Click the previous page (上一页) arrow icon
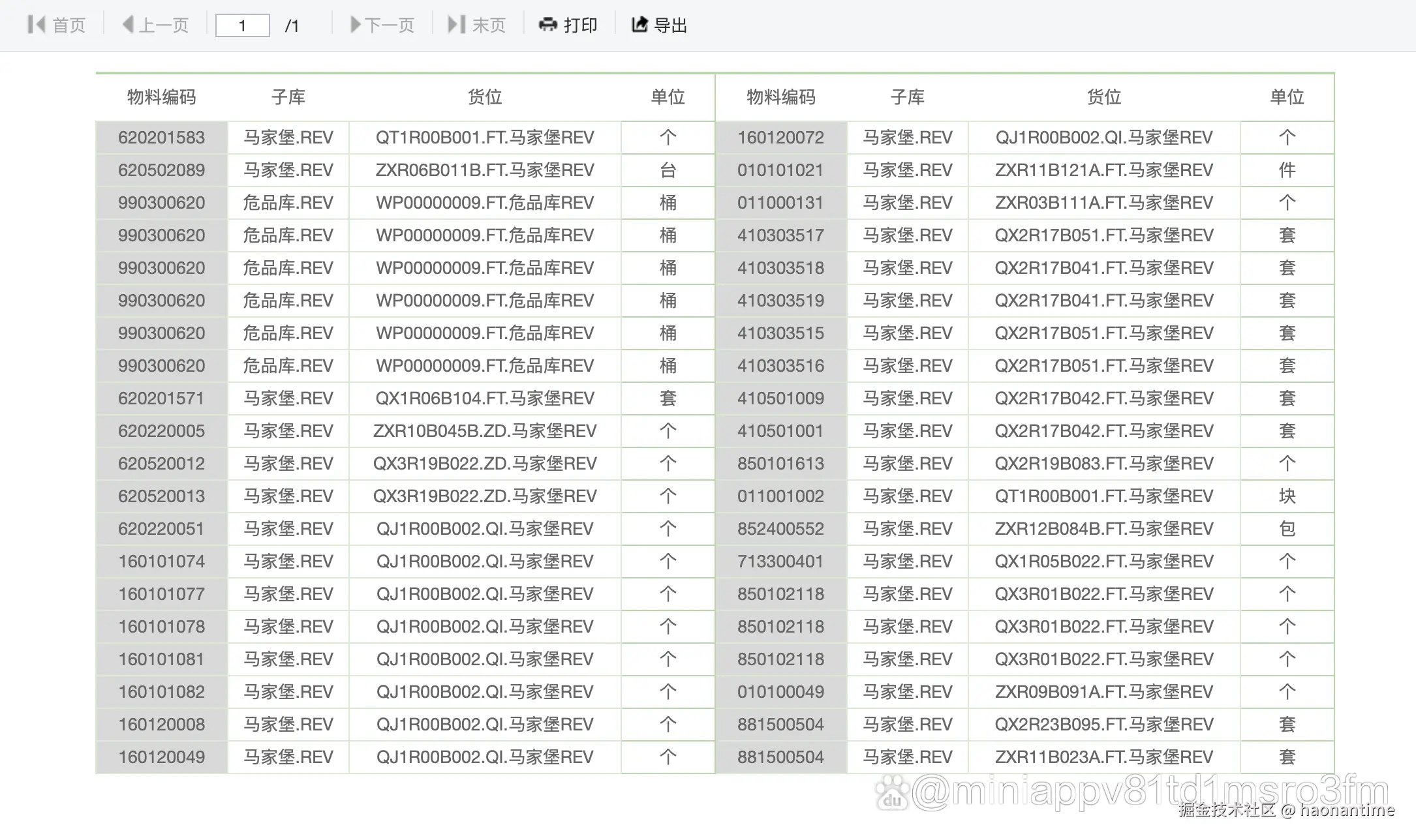This screenshot has width=1416, height=840. pyautogui.click(x=128, y=25)
